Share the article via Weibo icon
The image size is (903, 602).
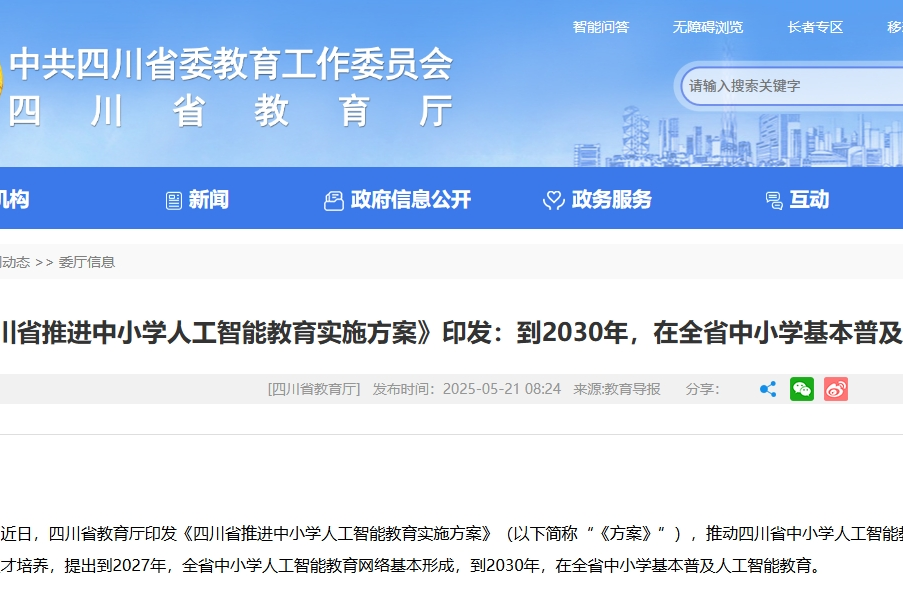click(x=836, y=389)
